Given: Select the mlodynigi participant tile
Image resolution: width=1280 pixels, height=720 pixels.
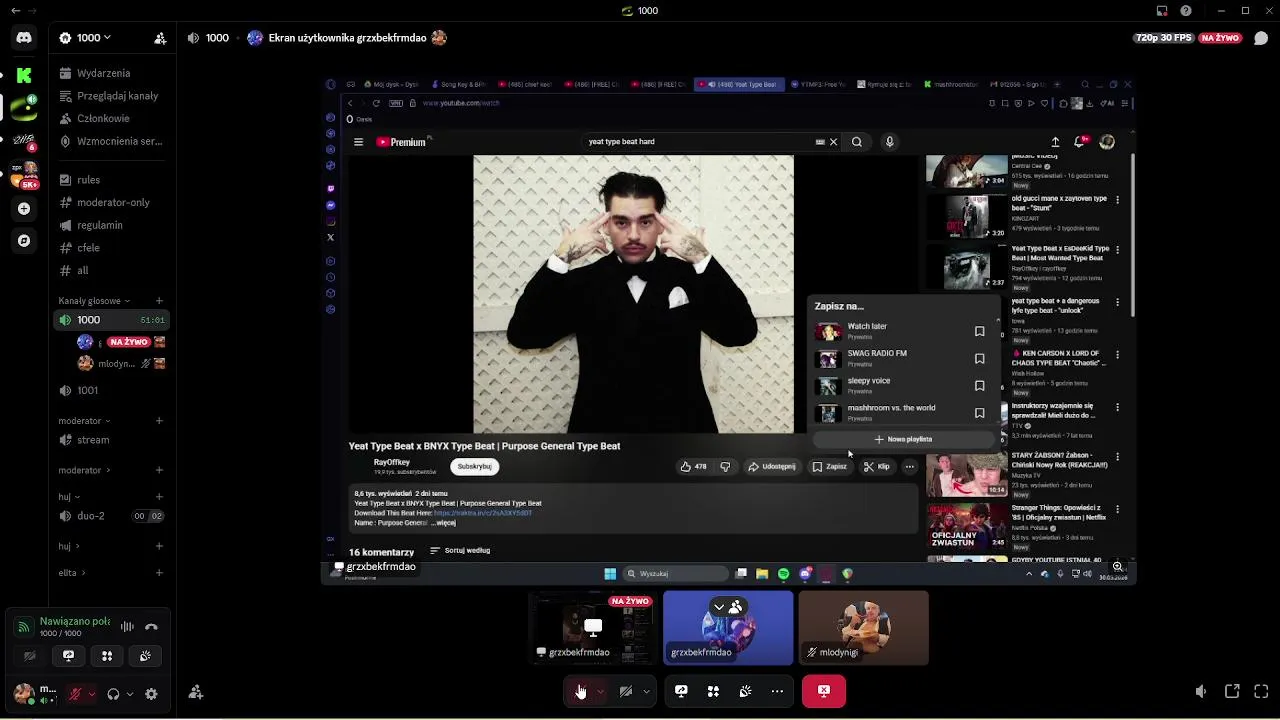Looking at the screenshot, I should [863, 628].
